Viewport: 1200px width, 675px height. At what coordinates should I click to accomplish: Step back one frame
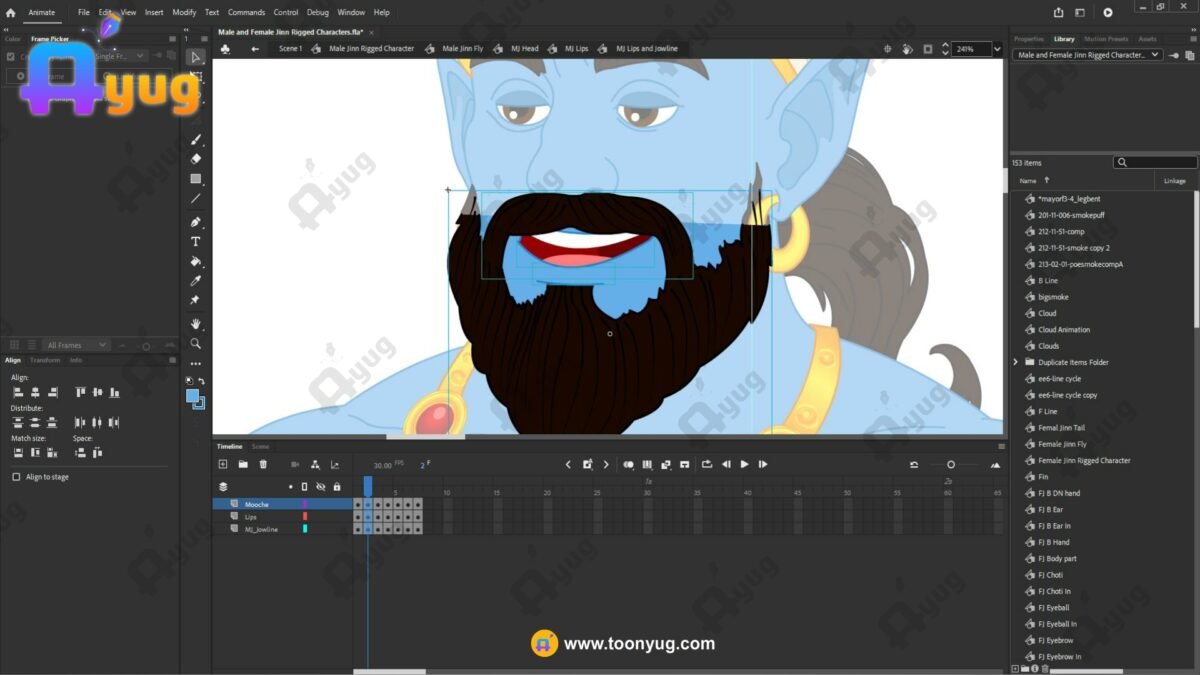(726, 464)
